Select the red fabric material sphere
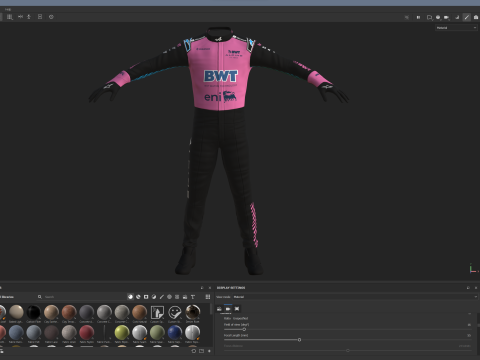The image size is (480, 360). (x=87, y=332)
